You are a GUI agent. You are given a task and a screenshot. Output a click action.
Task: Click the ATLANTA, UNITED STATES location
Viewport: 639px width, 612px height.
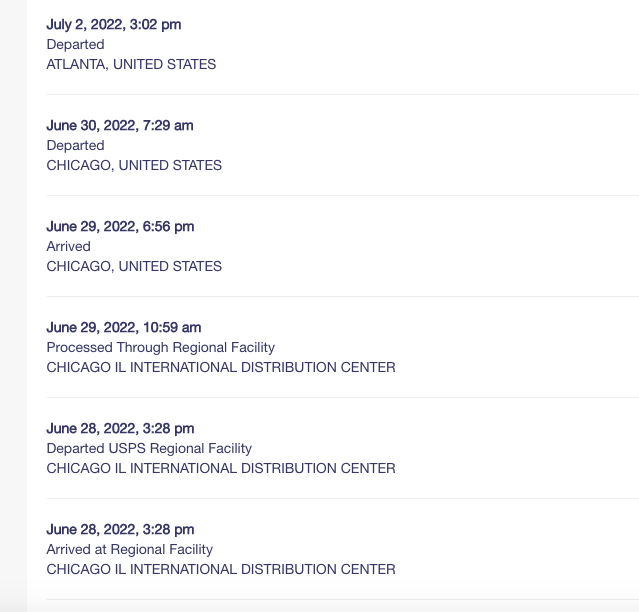pos(131,64)
